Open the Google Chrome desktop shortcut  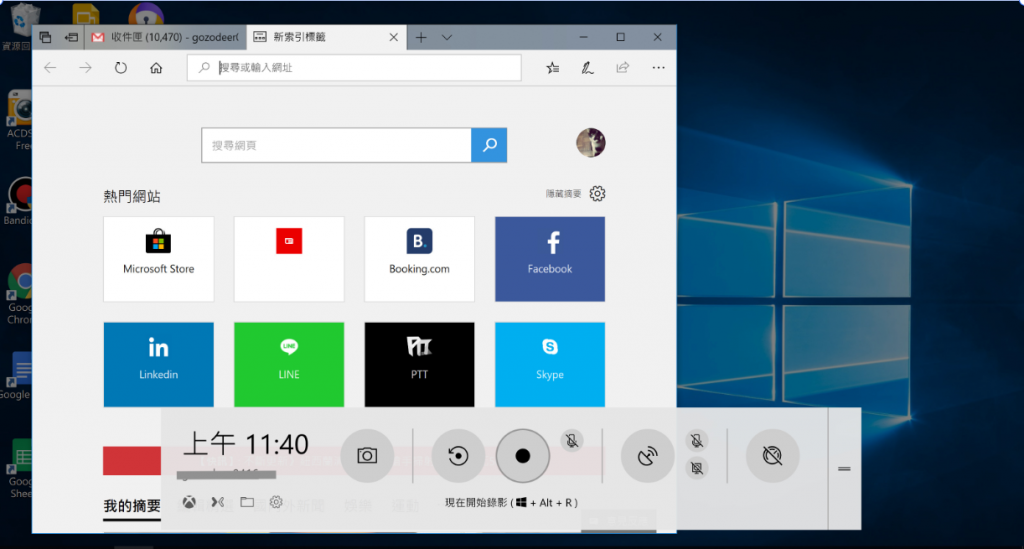[20, 294]
